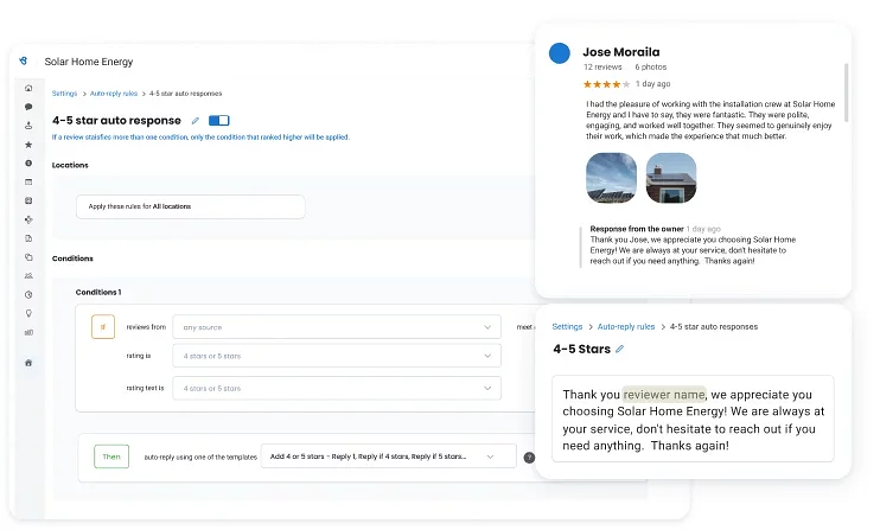880x530 pixels.
Task: Open the document page icon in sidebar
Action: click(29, 238)
